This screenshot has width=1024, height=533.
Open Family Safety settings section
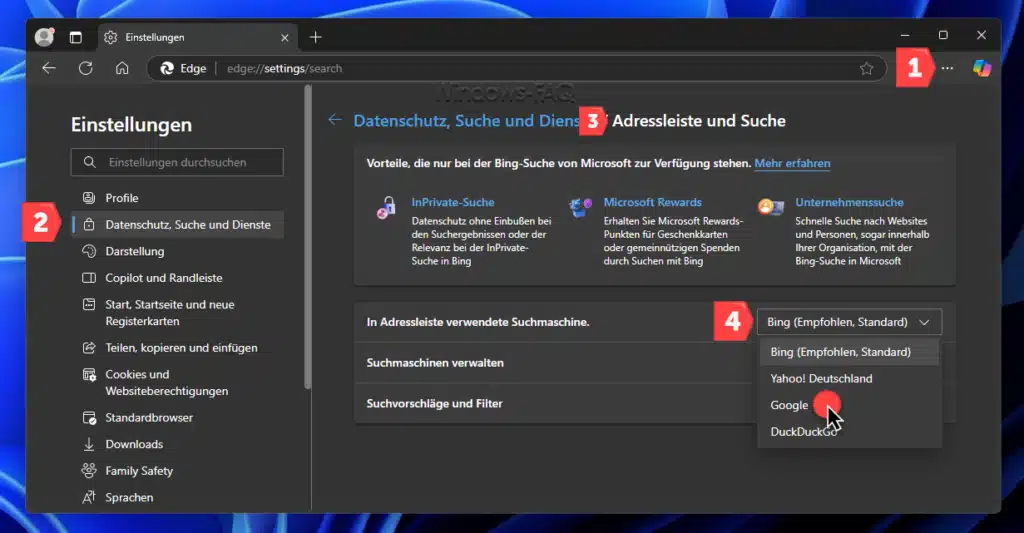point(178,472)
